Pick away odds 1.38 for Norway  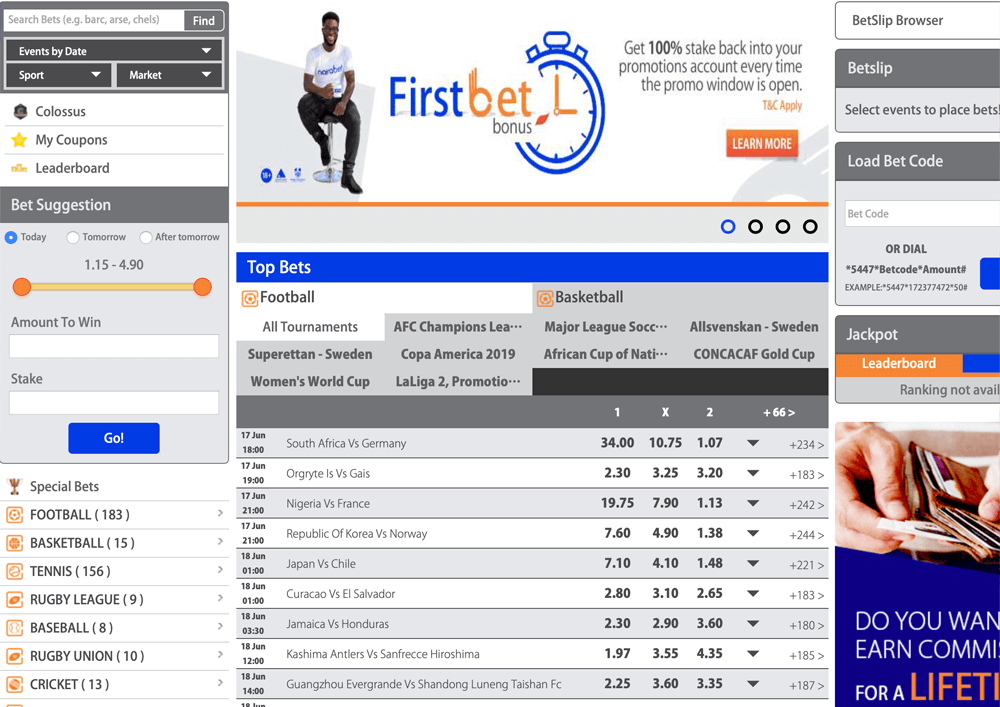[x=709, y=533]
